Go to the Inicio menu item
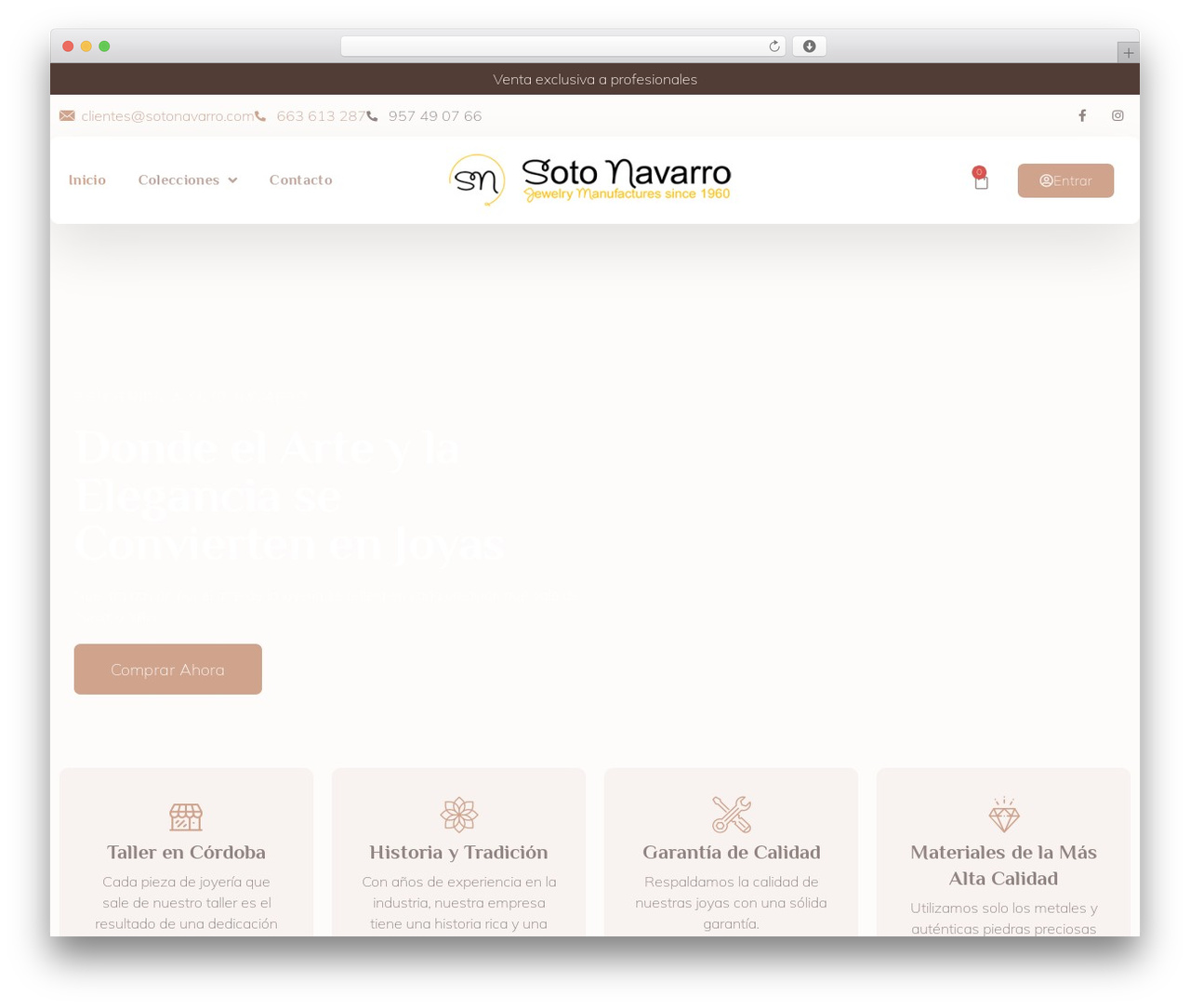Viewport: 1190px width, 1008px height. (x=87, y=180)
